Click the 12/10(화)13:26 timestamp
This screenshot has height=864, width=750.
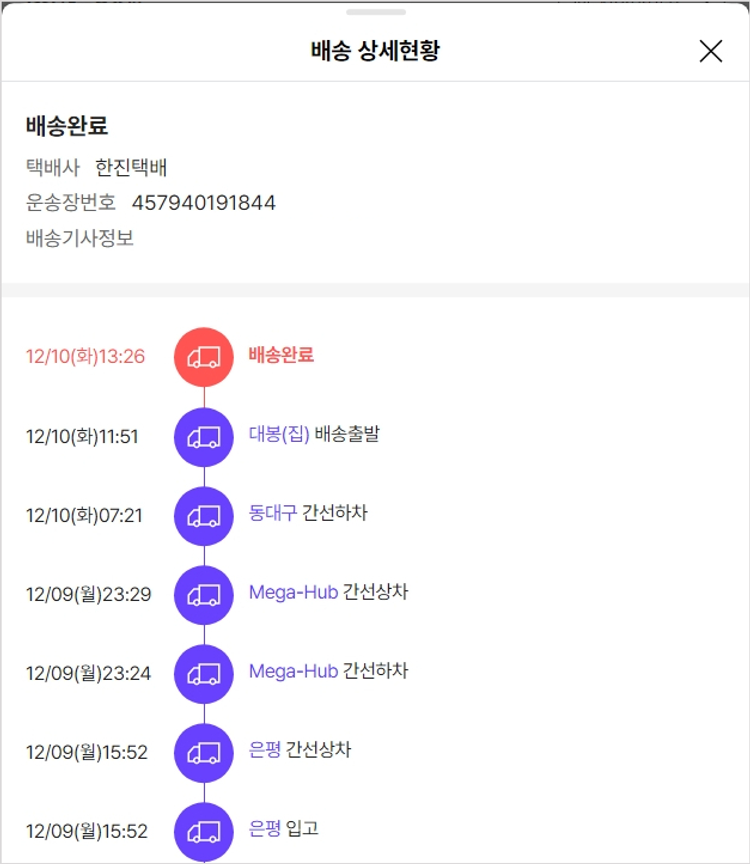(85, 357)
